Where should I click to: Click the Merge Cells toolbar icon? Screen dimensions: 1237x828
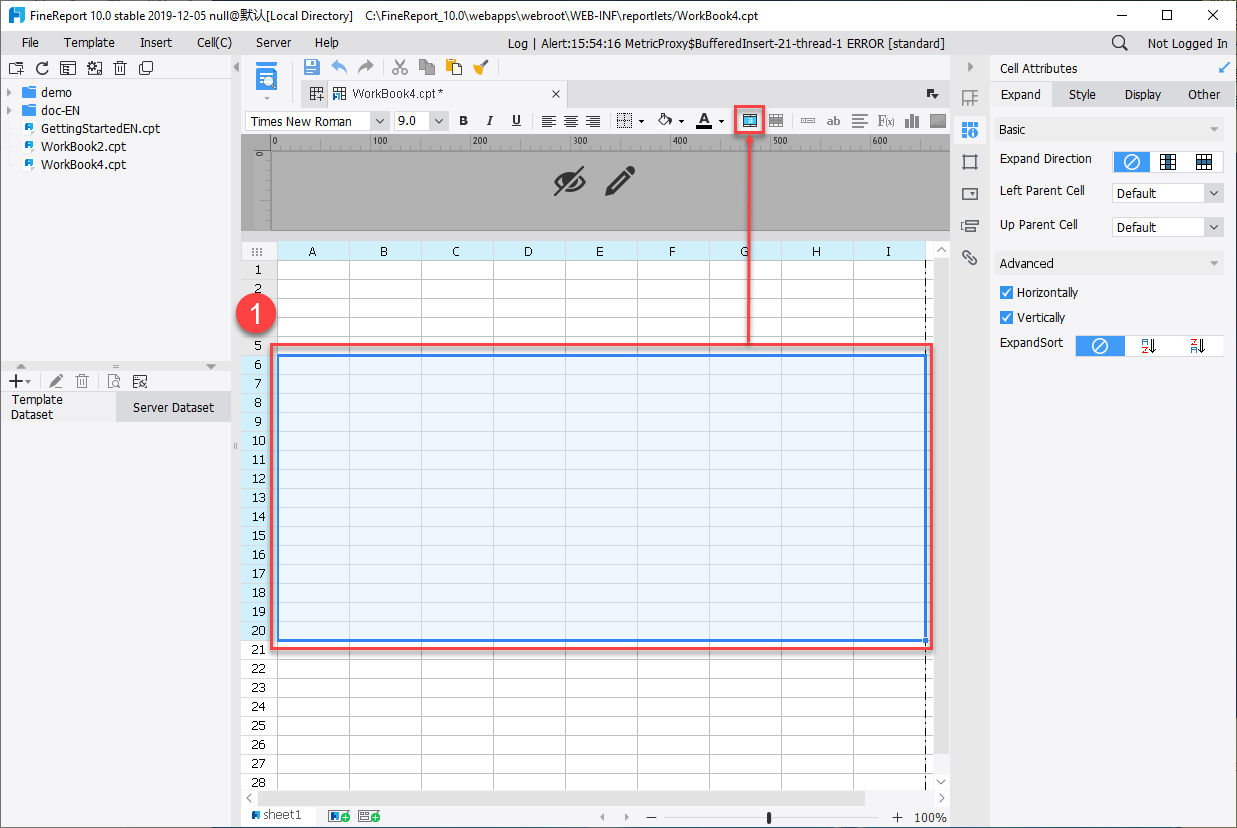[749, 121]
